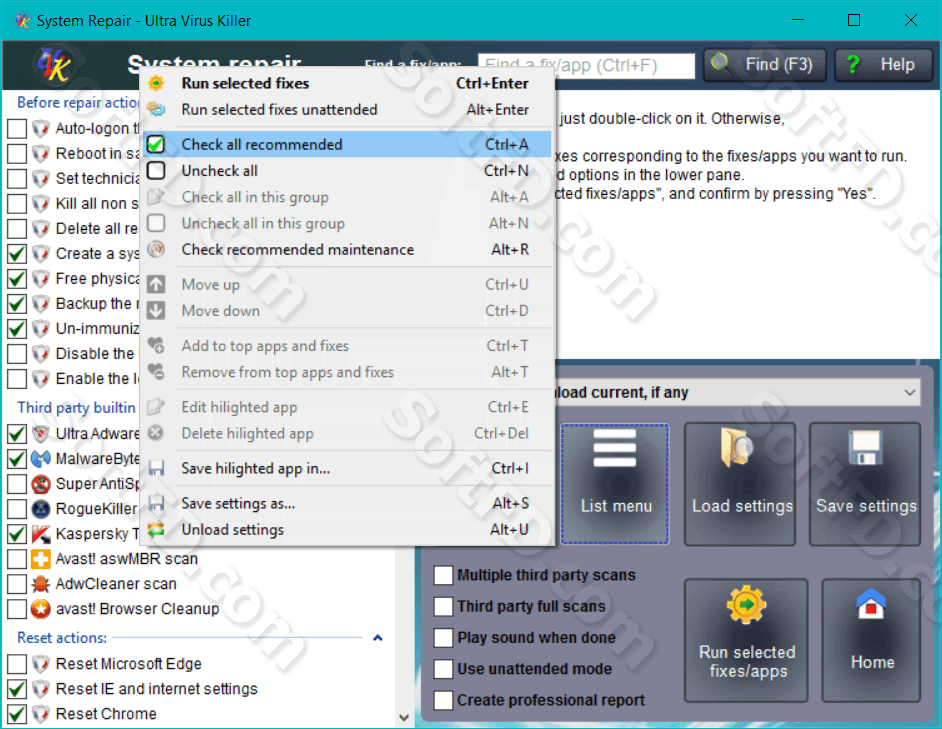
Task: Click the Find (F3) button
Action: click(764, 64)
